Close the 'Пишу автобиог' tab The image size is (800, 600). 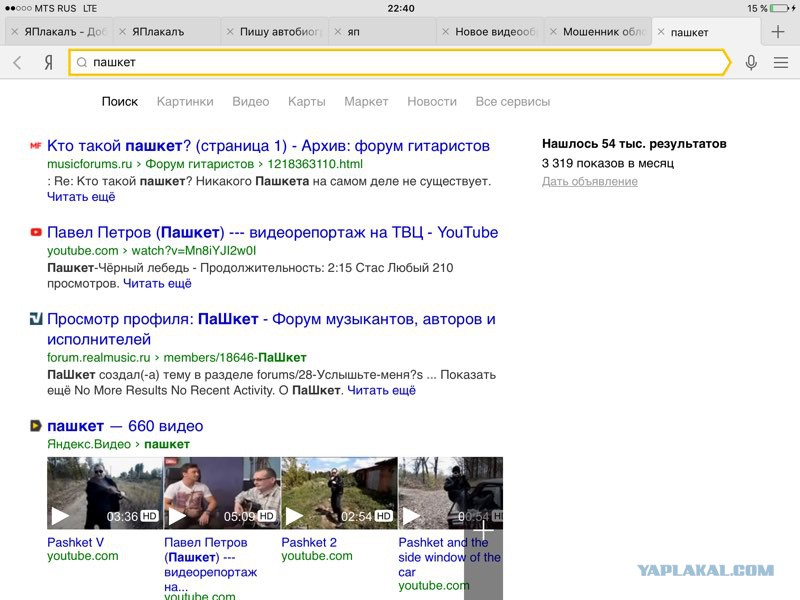click(x=230, y=32)
